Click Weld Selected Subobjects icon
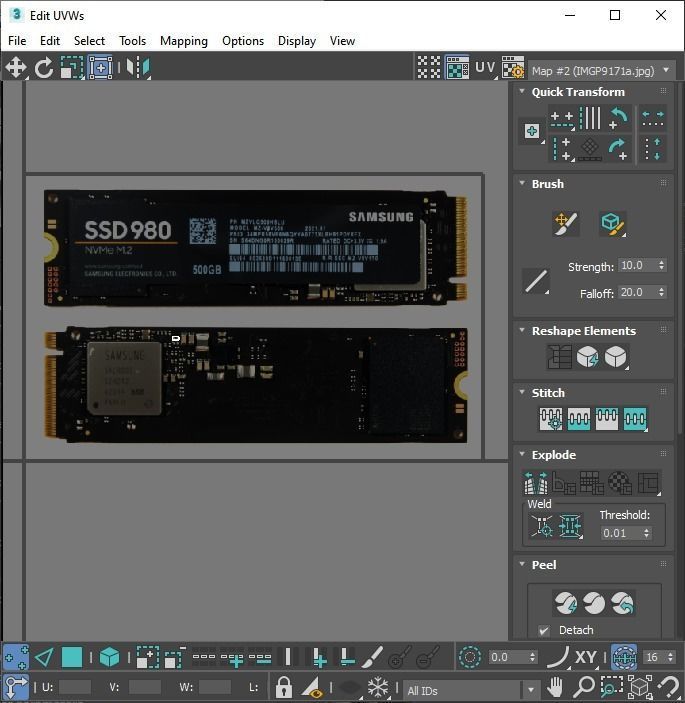685x703 pixels. pyautogui.click(x=570, y=526)
